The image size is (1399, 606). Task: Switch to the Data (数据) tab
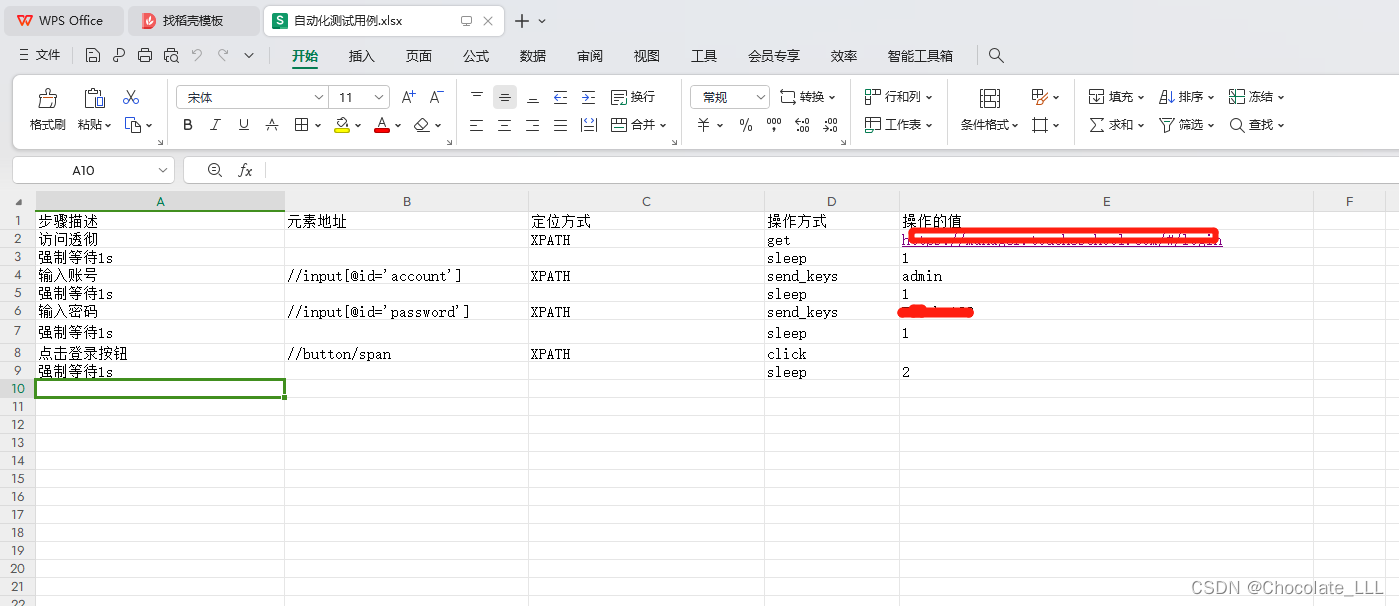533,56
